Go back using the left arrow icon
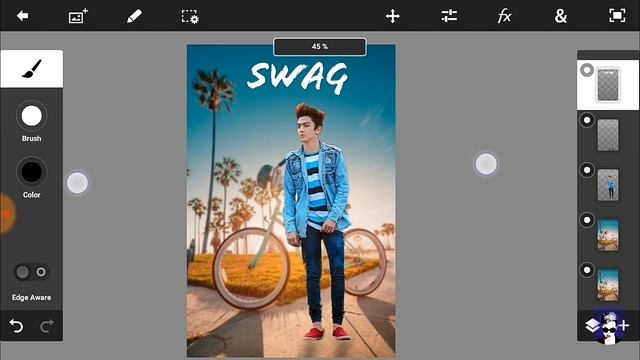This screenshot has height=360, width=640. click(22, 16)
